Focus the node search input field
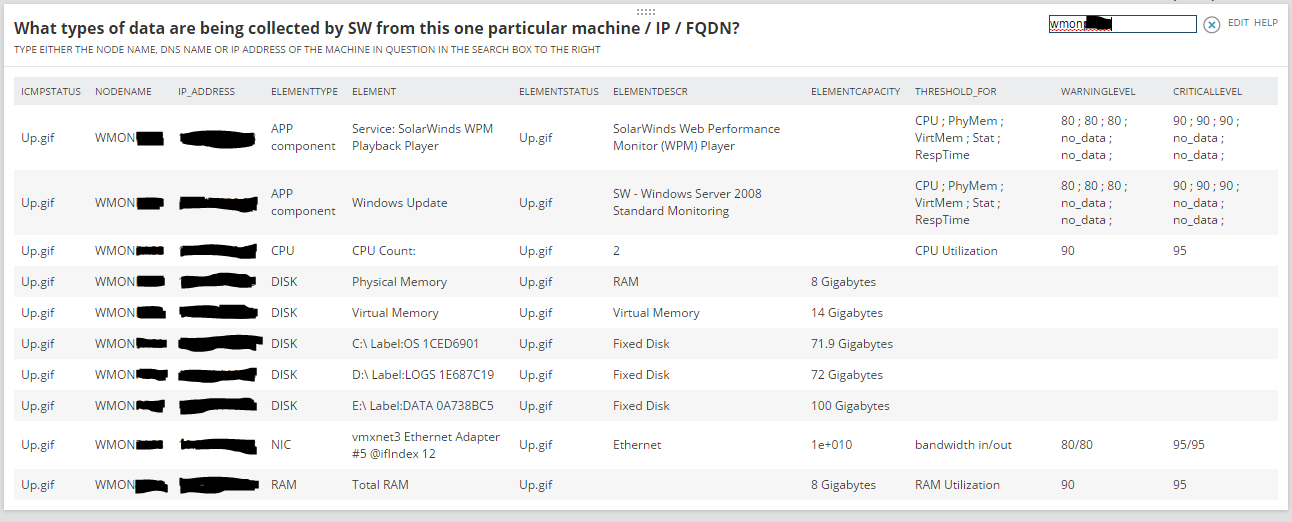 tap(1122, 24)
